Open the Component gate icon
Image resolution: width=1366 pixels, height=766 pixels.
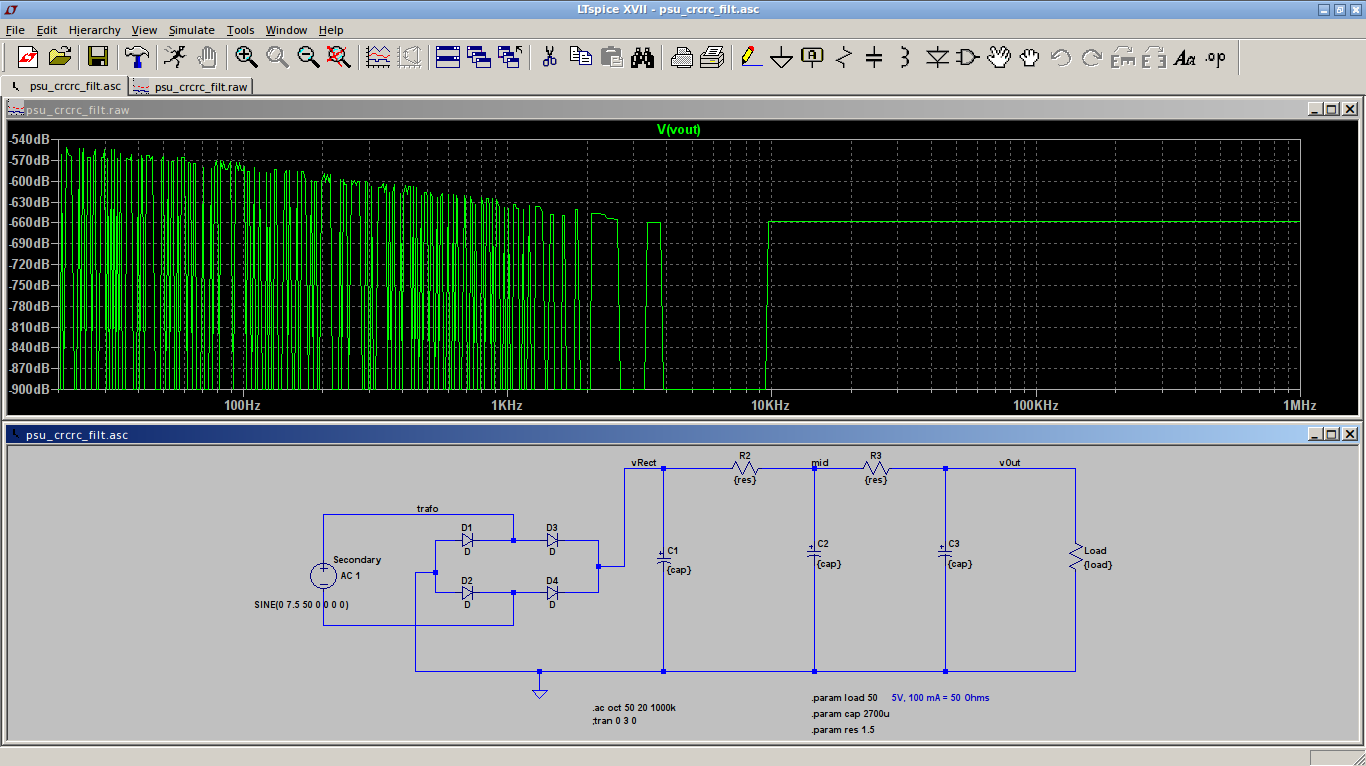[x=968, y=57]
